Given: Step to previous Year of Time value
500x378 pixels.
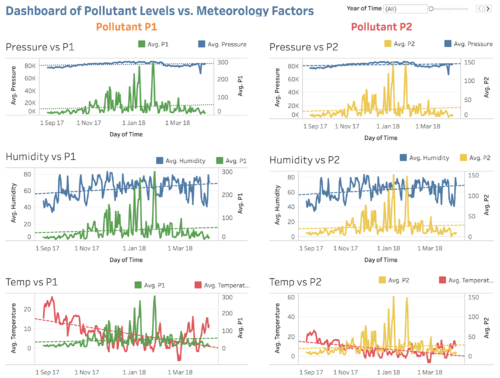Looking at the screenshot, I should point(479,9).
